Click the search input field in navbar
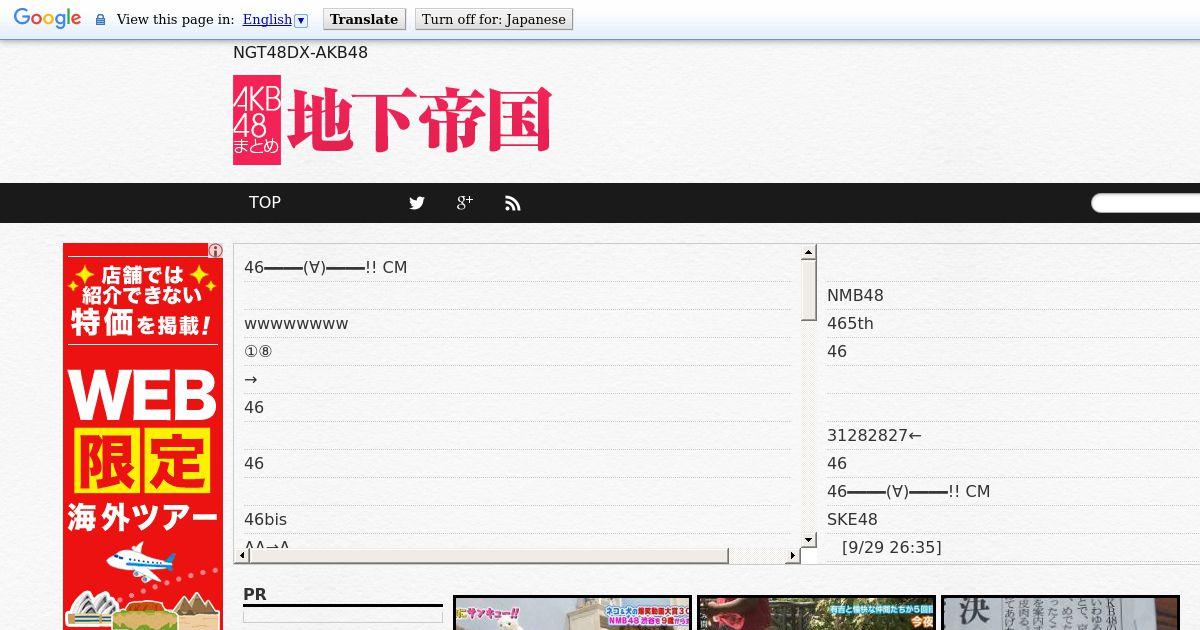The image size is (1200, 630). click(x=1146, y=203)
